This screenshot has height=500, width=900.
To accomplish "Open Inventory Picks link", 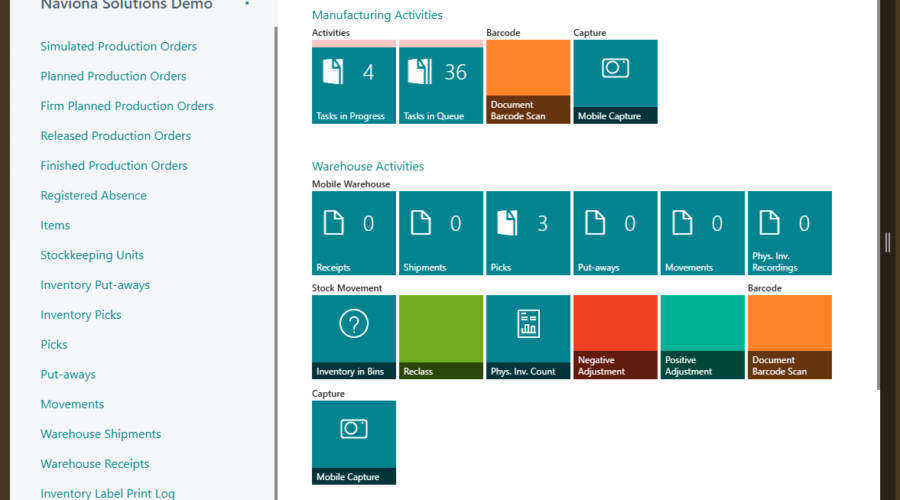I will 80,315.
